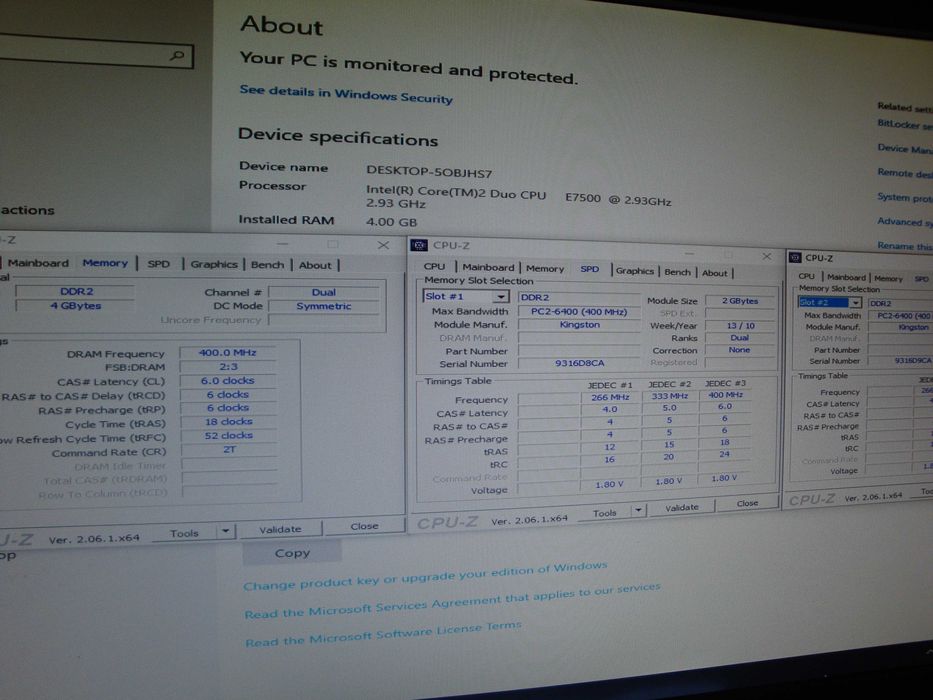The width and height of the screenshot is (933, 700).
Task: Click Tools button in left CPU-Z window
Action: click(184, 533)
